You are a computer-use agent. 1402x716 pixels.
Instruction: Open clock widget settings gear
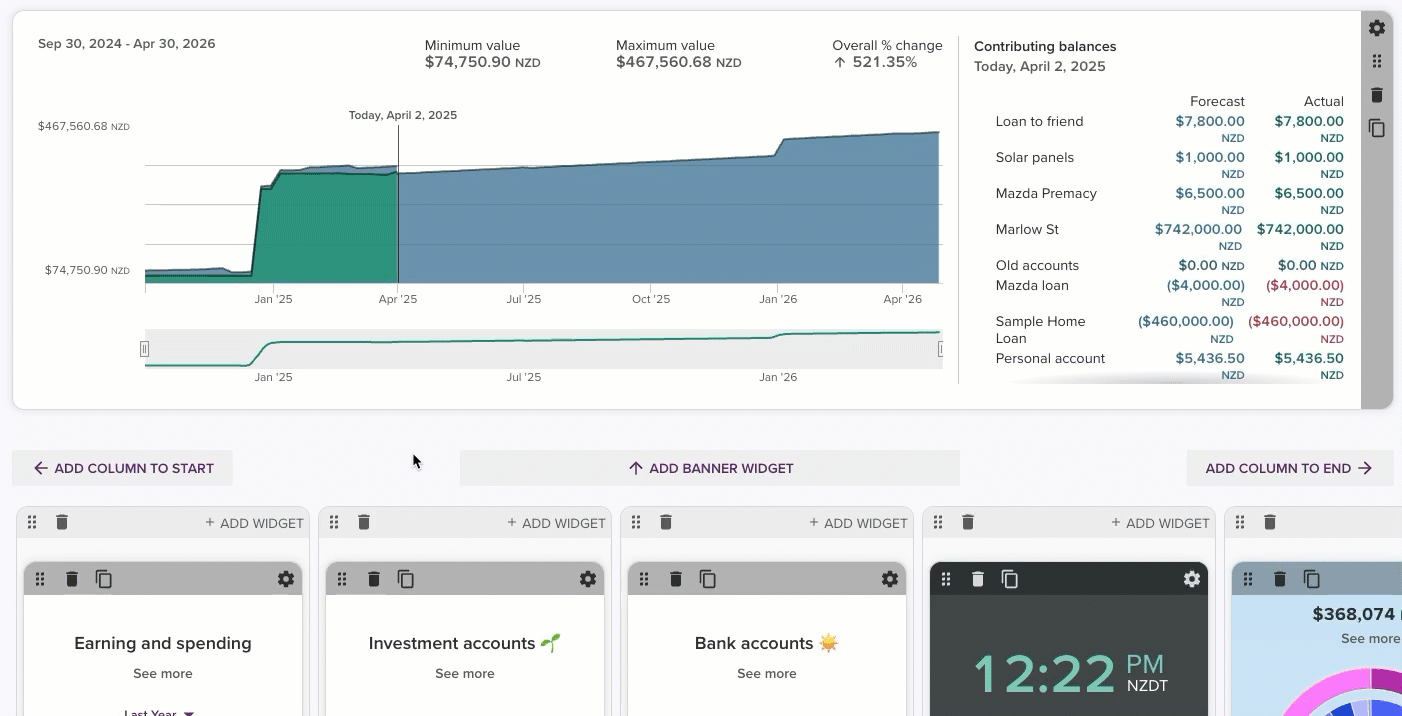pos(1192,579)
